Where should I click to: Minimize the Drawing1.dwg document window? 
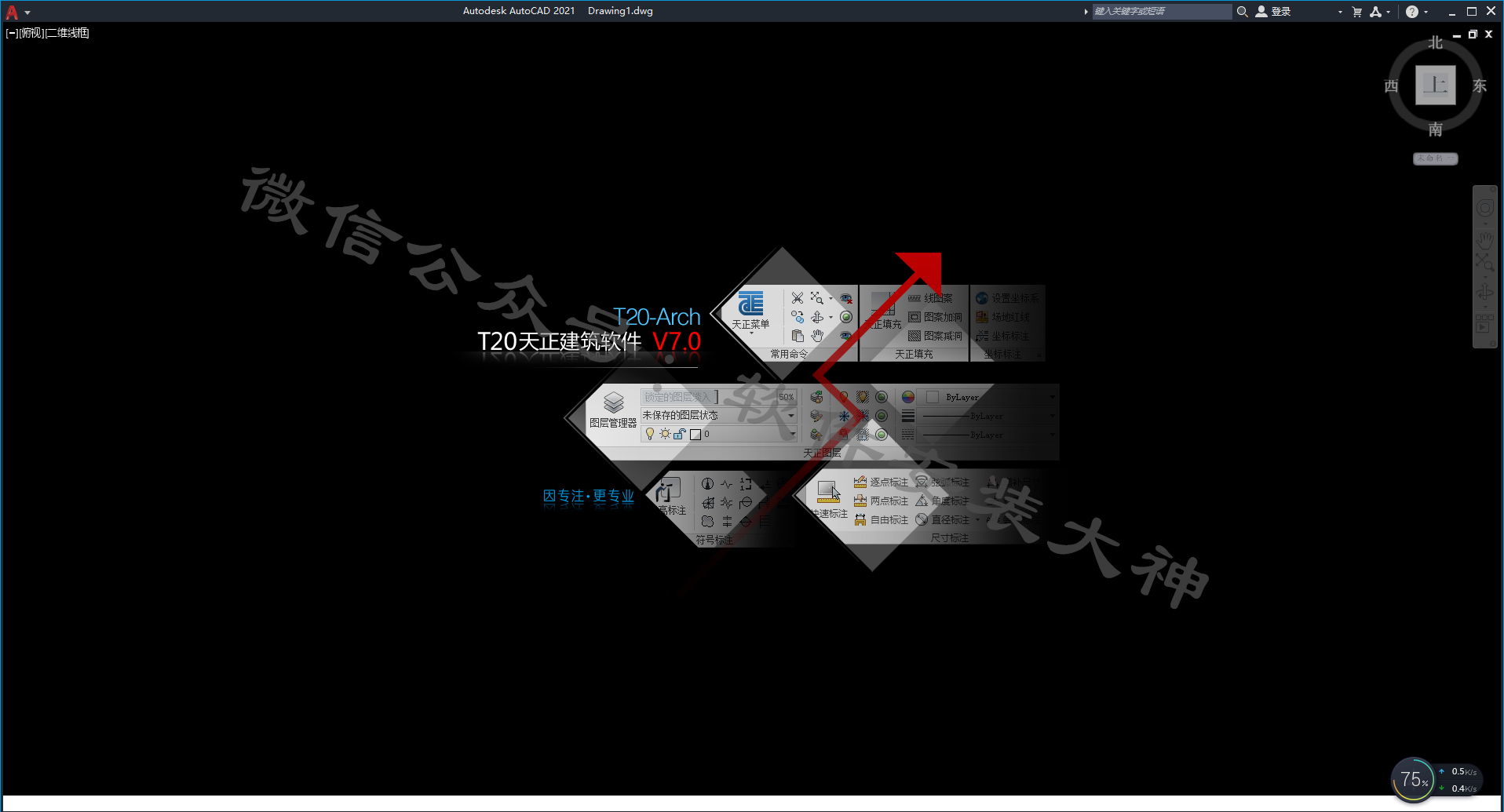click(x=1457, y=35)
